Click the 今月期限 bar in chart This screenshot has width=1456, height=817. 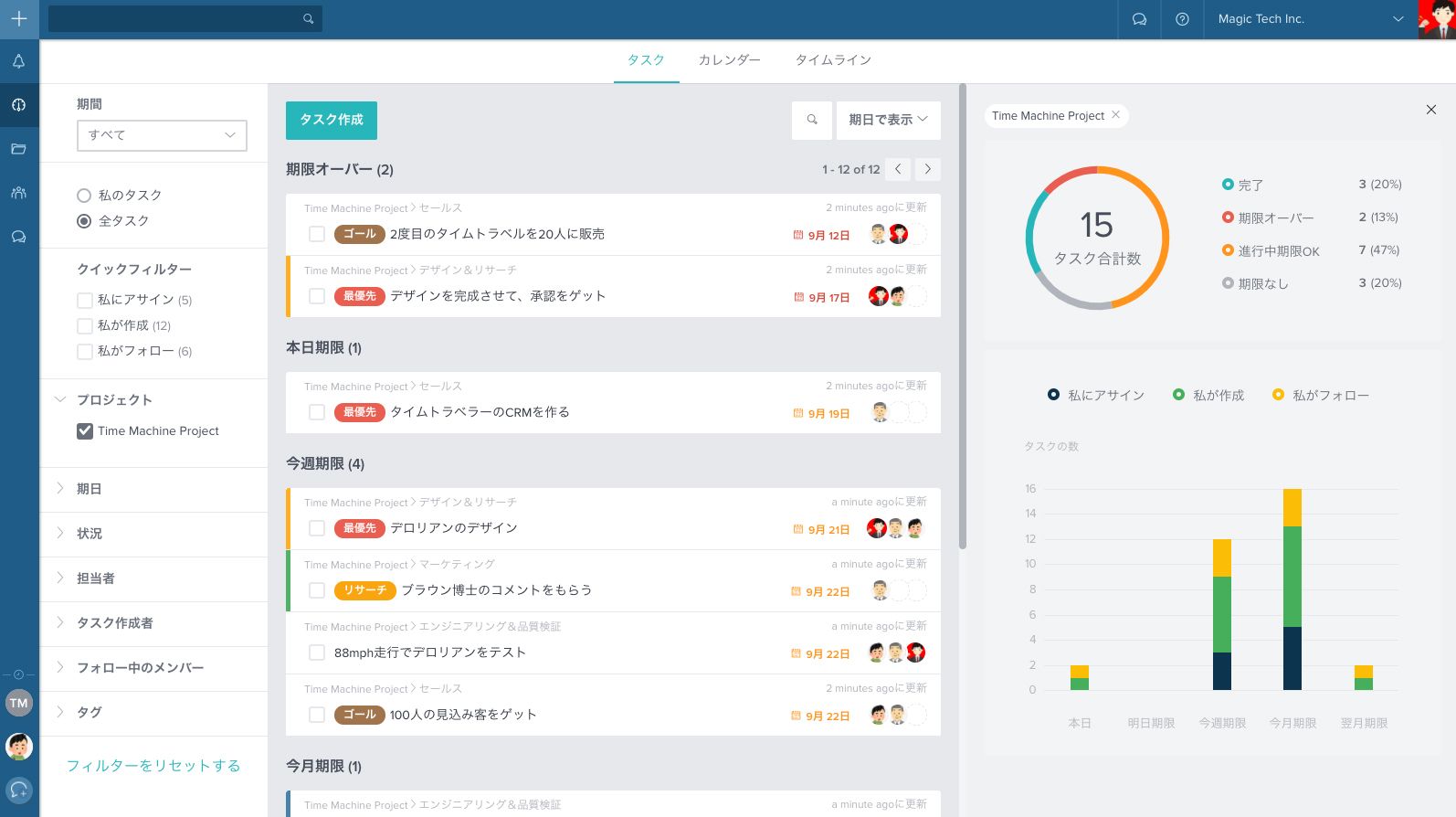[1292, 589]
